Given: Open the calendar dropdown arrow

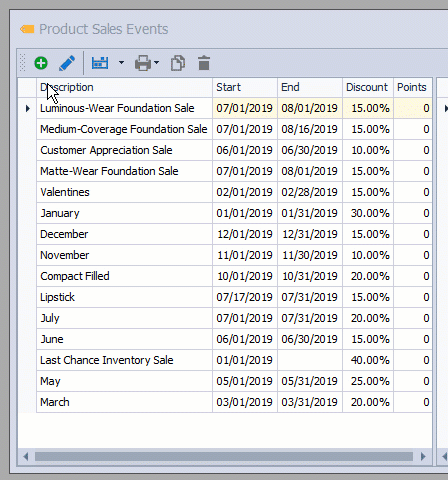Looking at the screenshot, I should (x=122, y=62).
